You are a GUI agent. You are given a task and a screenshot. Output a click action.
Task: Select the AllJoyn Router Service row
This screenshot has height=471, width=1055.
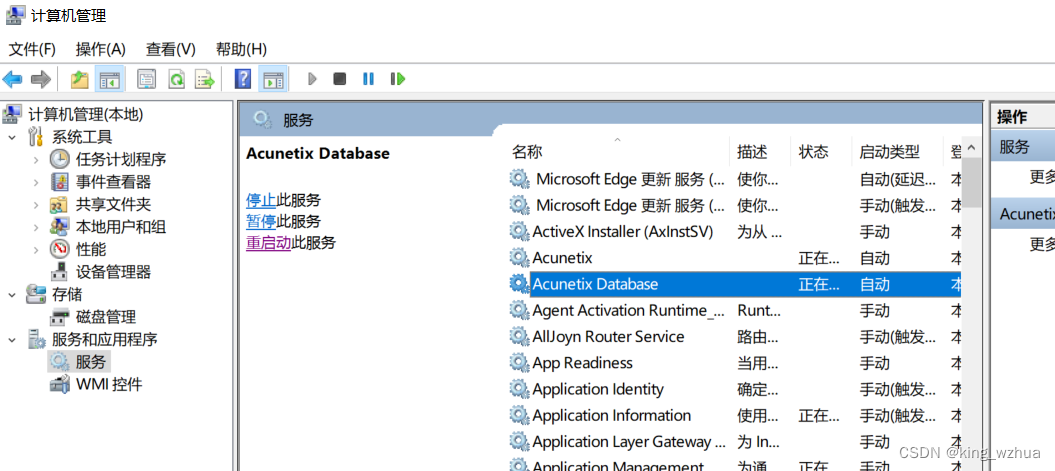pyautogui.click(x=733, y=336)
